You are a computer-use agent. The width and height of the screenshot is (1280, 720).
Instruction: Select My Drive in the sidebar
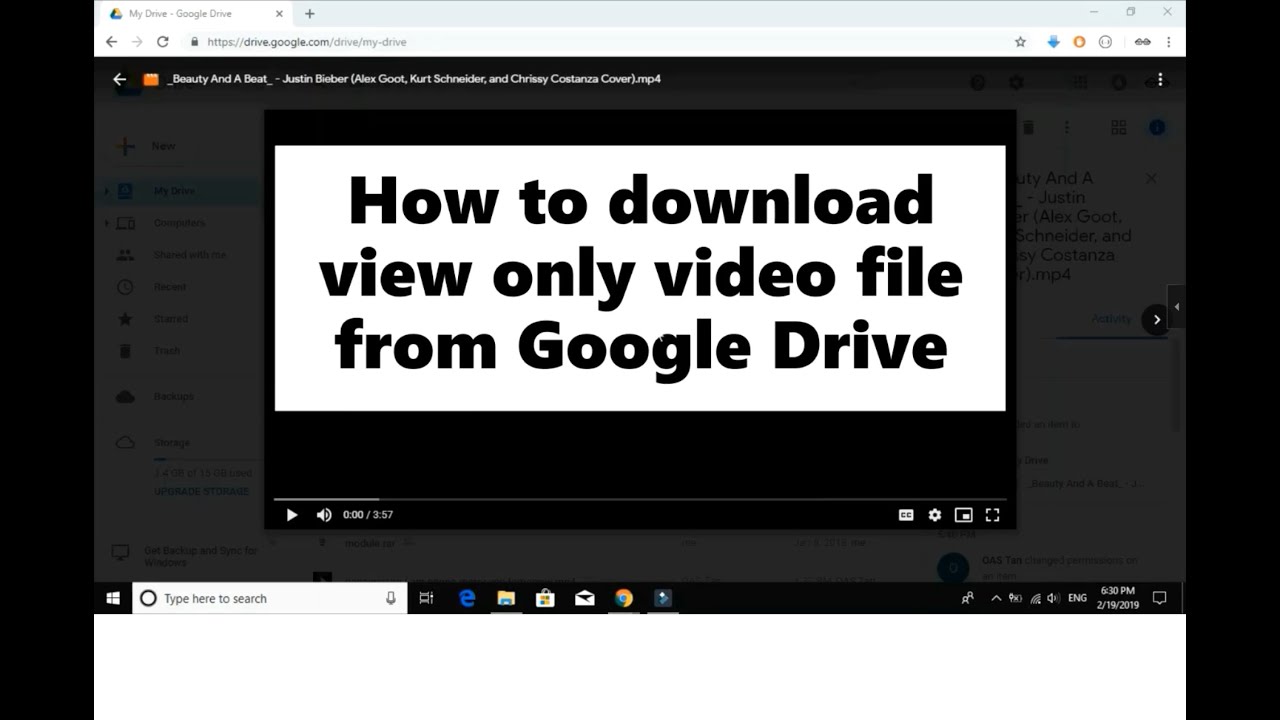(x=174, y=191)
